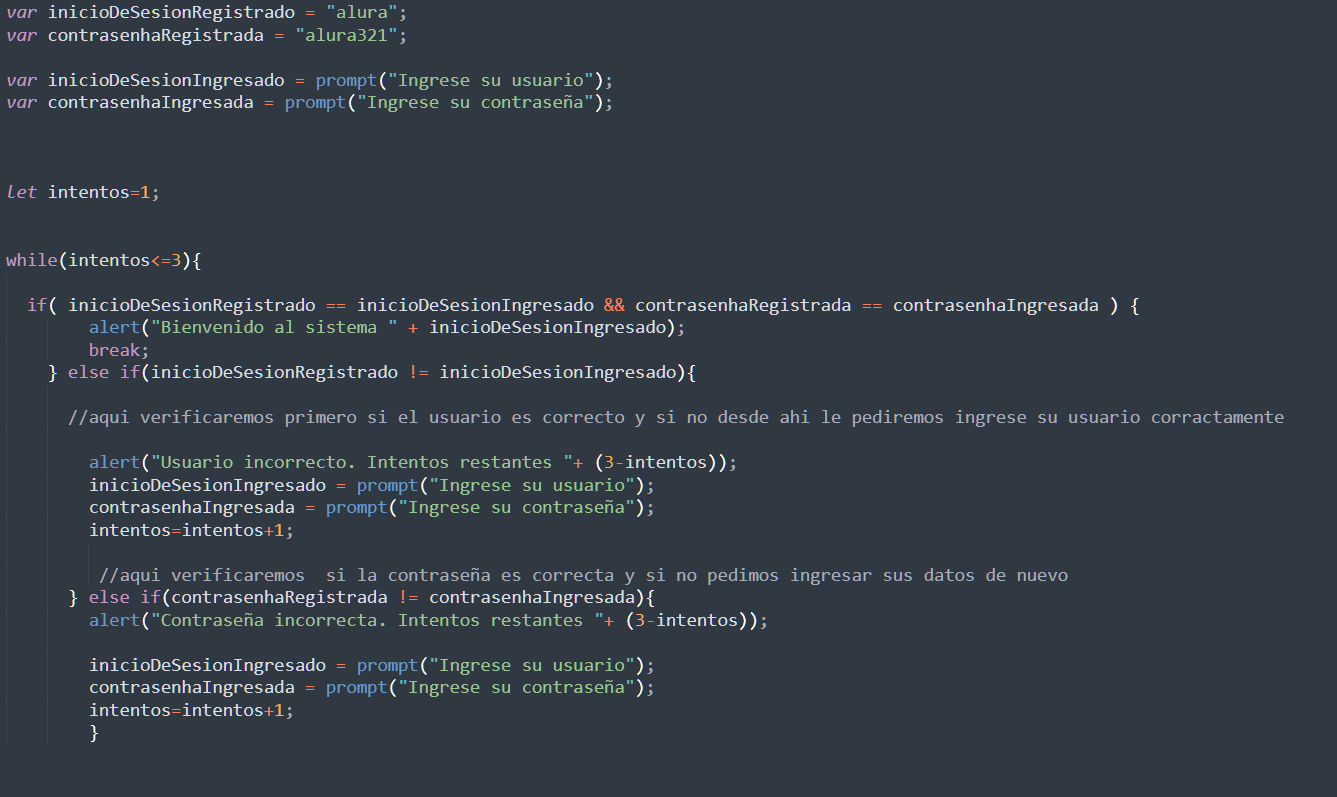1337x797 pixels.
Task: Click the number 1 in 'let intentos=1'
Action: [x=146, y=192]
